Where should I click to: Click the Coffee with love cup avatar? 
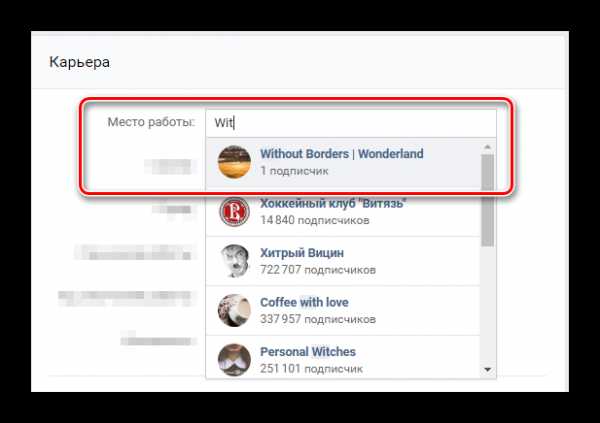coord(234,310)
